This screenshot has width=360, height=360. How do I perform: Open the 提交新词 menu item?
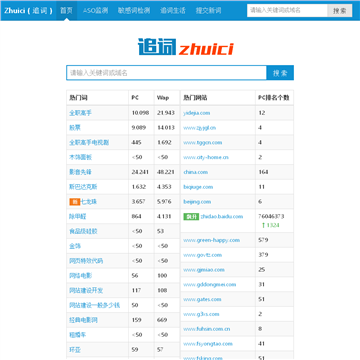[x=208, y=10]
